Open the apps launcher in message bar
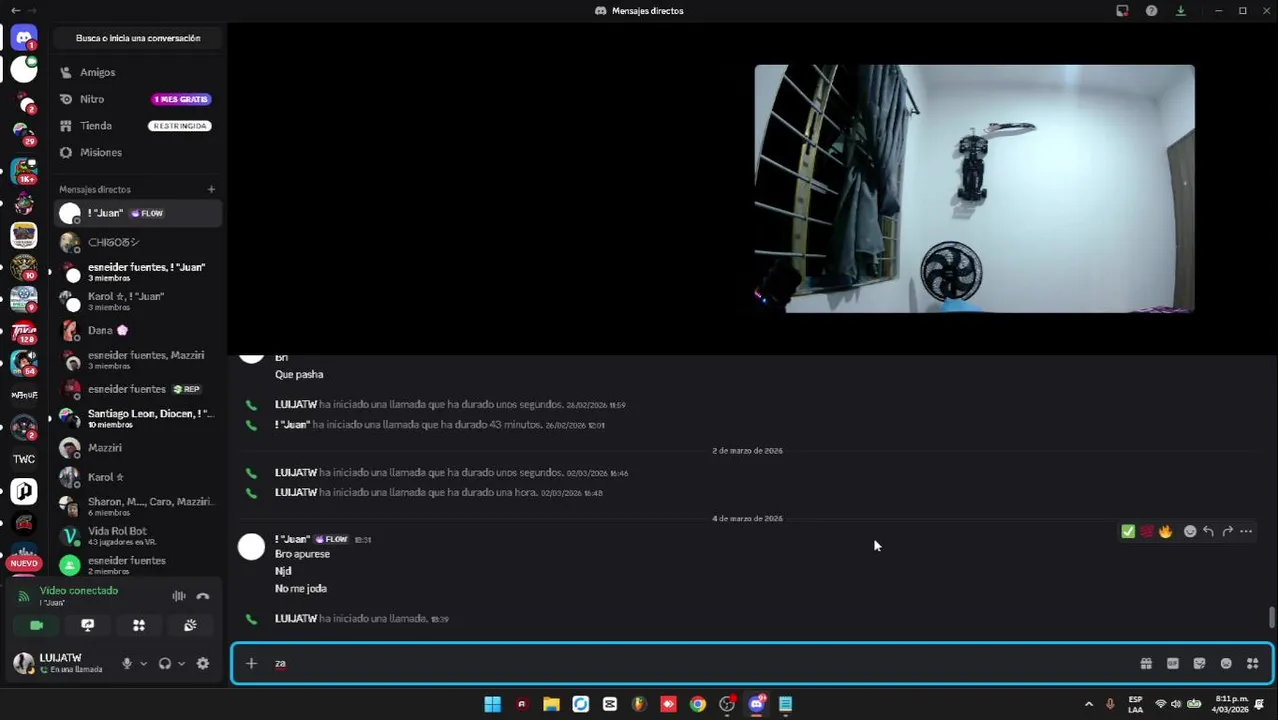The width and height of the screenshot is (1278, 720). [1252, 663]
